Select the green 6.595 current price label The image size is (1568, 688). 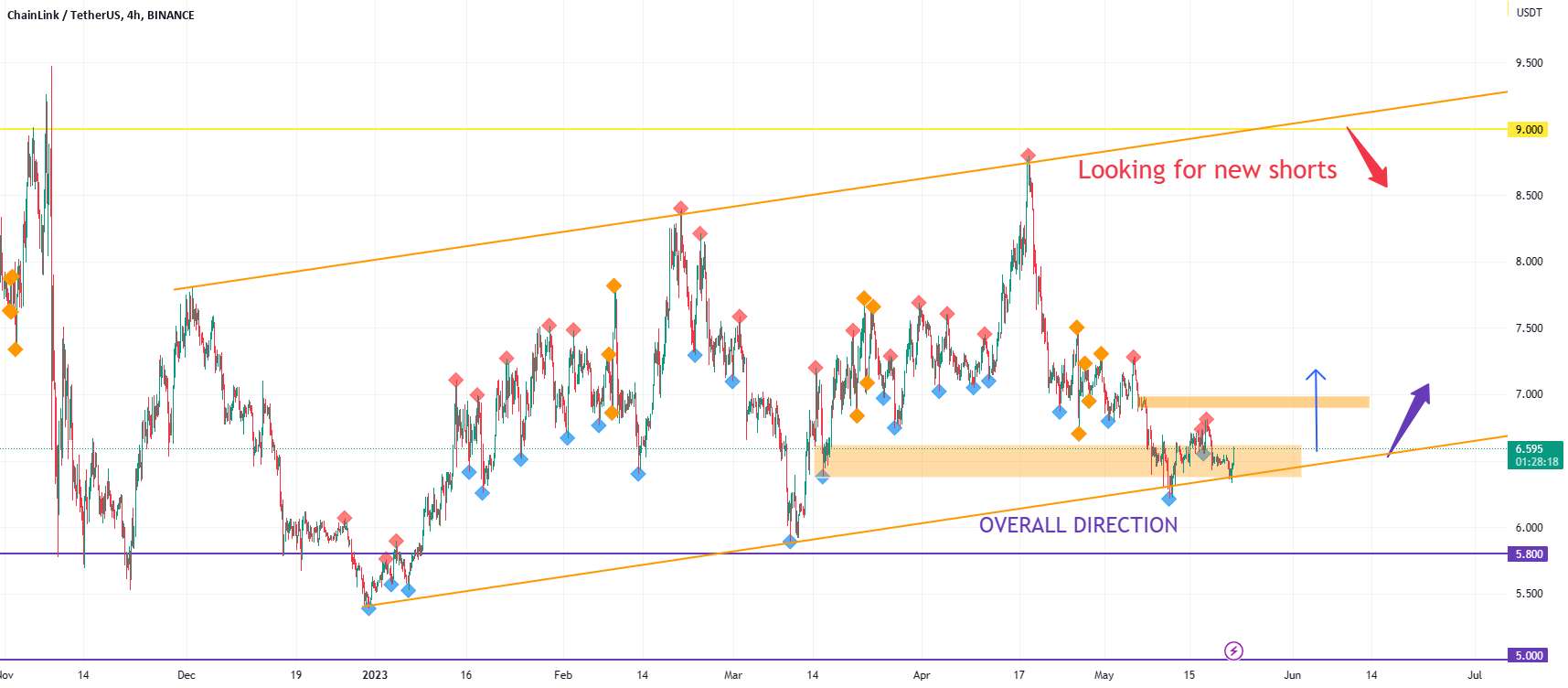[1528, 449]
